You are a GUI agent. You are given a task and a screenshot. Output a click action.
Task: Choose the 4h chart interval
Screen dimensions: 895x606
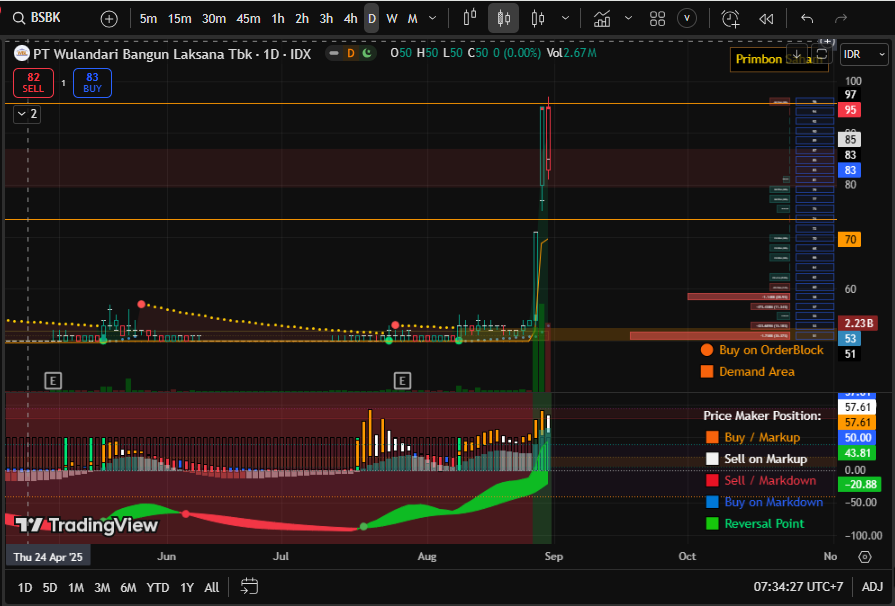[350, 19]
